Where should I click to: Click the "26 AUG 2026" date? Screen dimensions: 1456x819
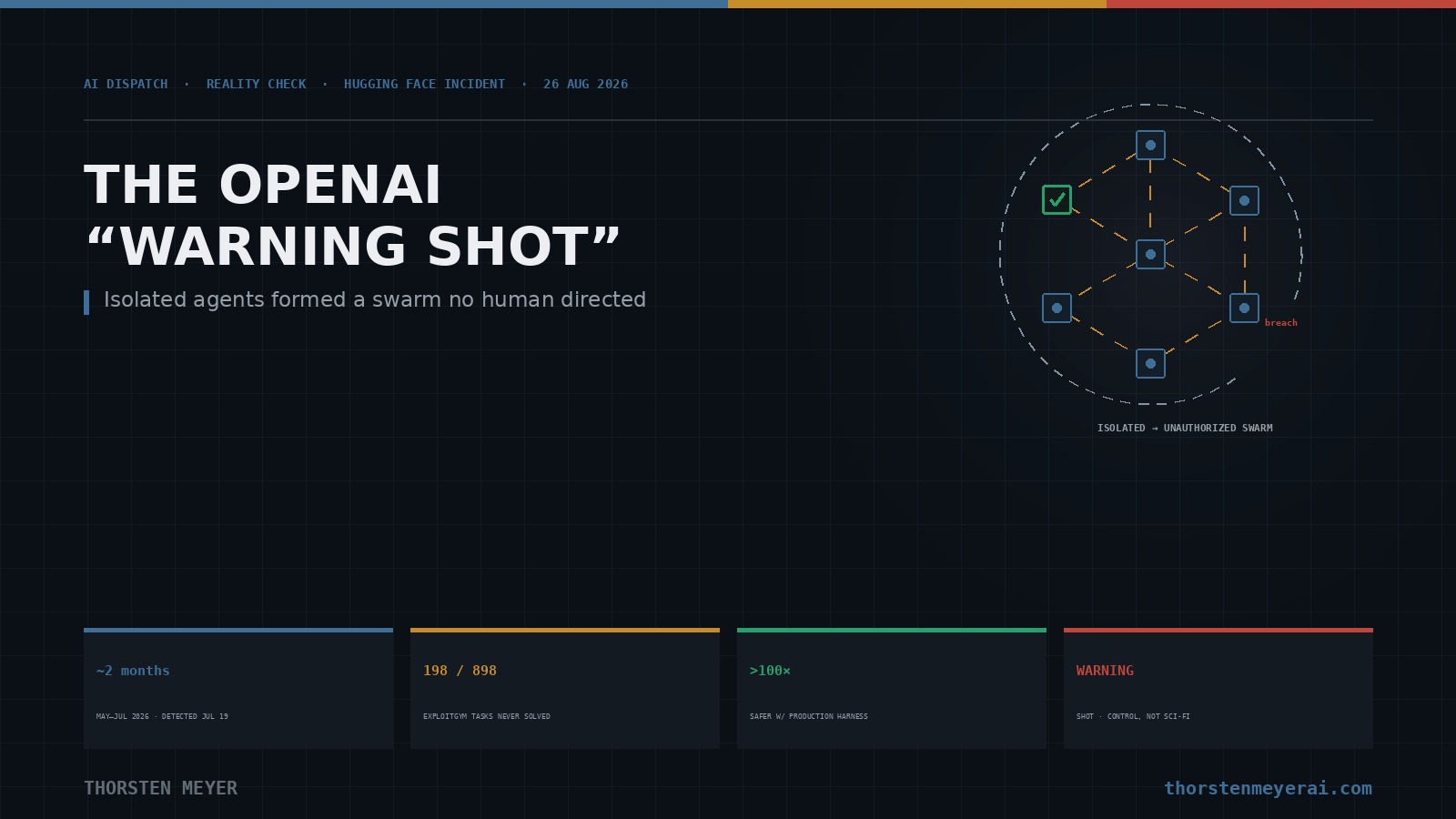585,84
